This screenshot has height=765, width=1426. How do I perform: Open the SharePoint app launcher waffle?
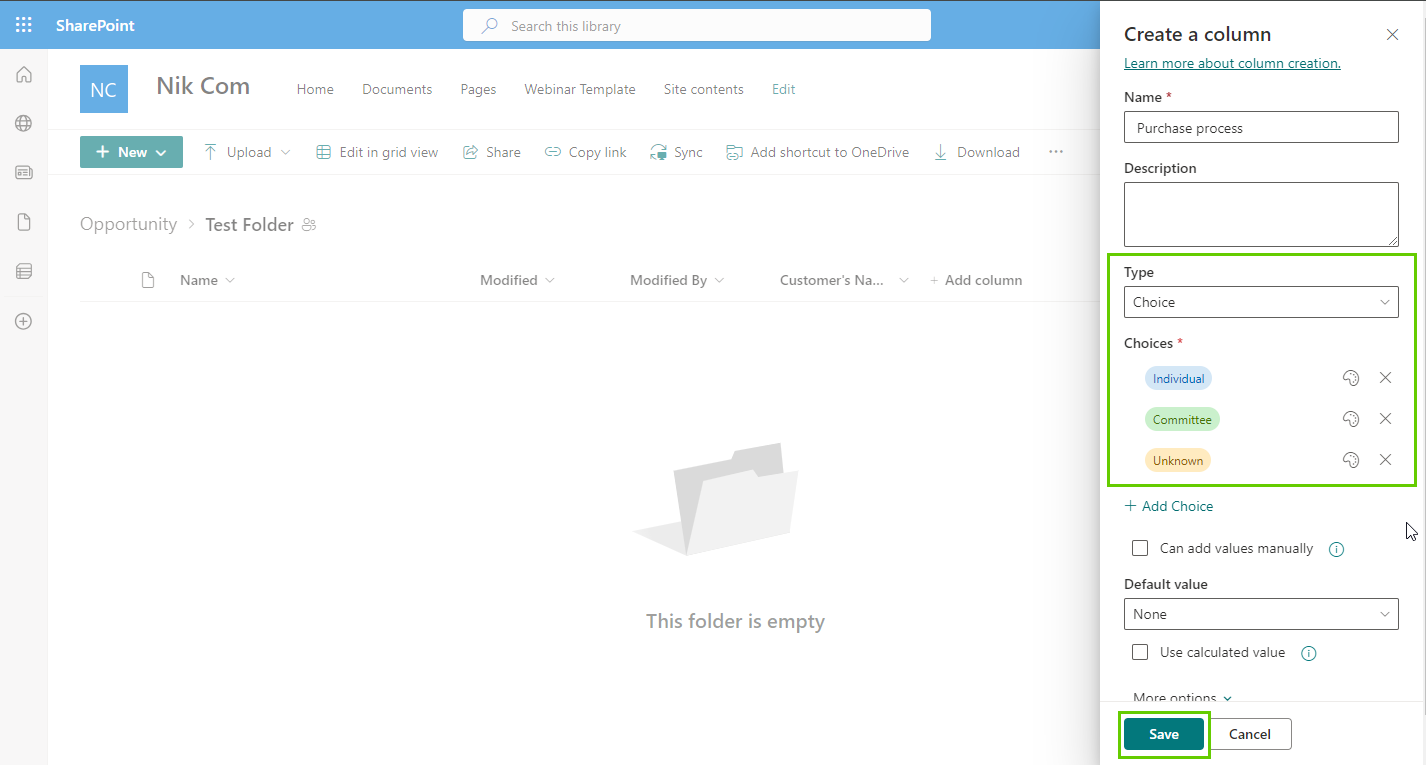click(24, 25)
